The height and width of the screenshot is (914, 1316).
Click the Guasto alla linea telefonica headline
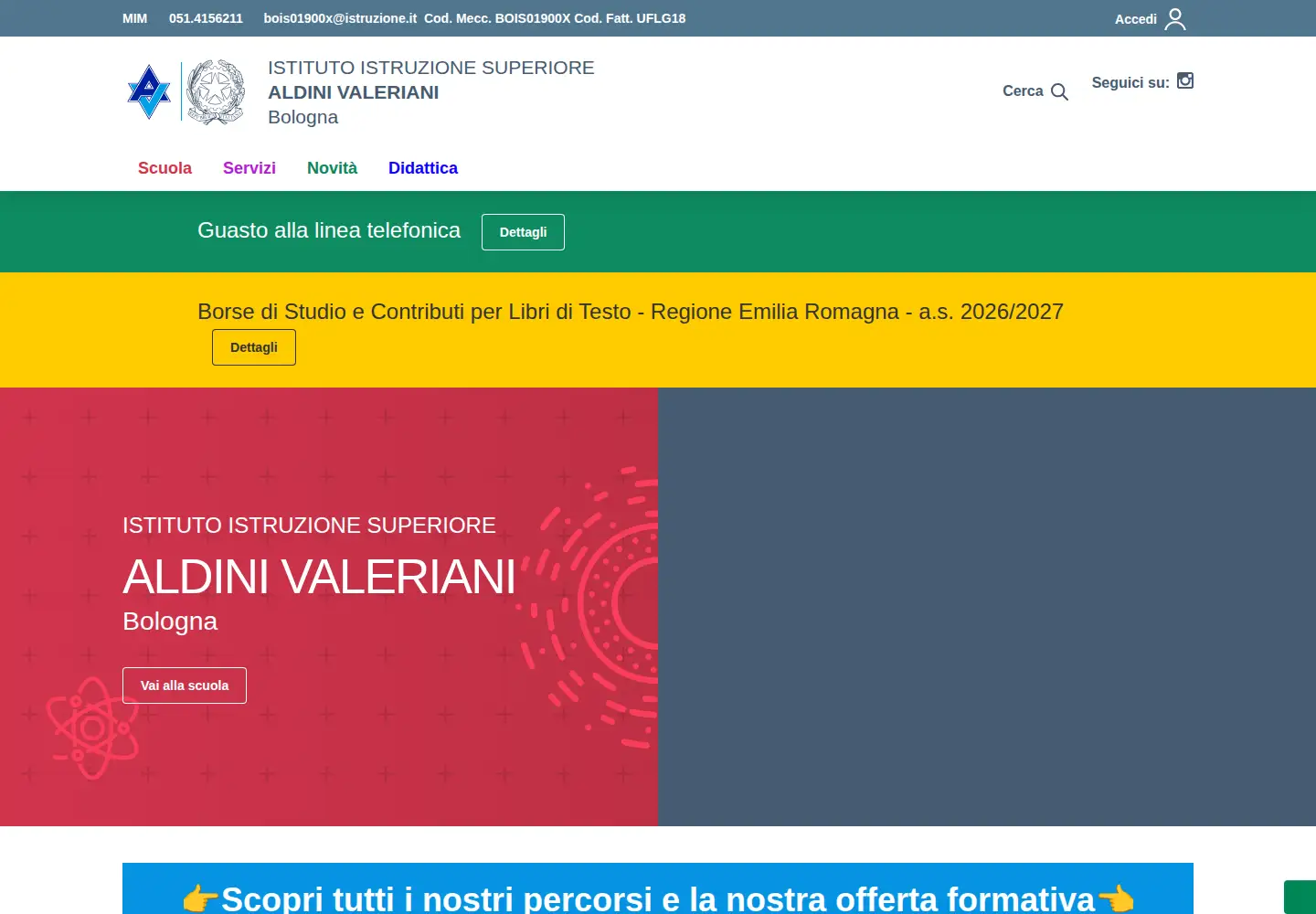coord(329,230)
